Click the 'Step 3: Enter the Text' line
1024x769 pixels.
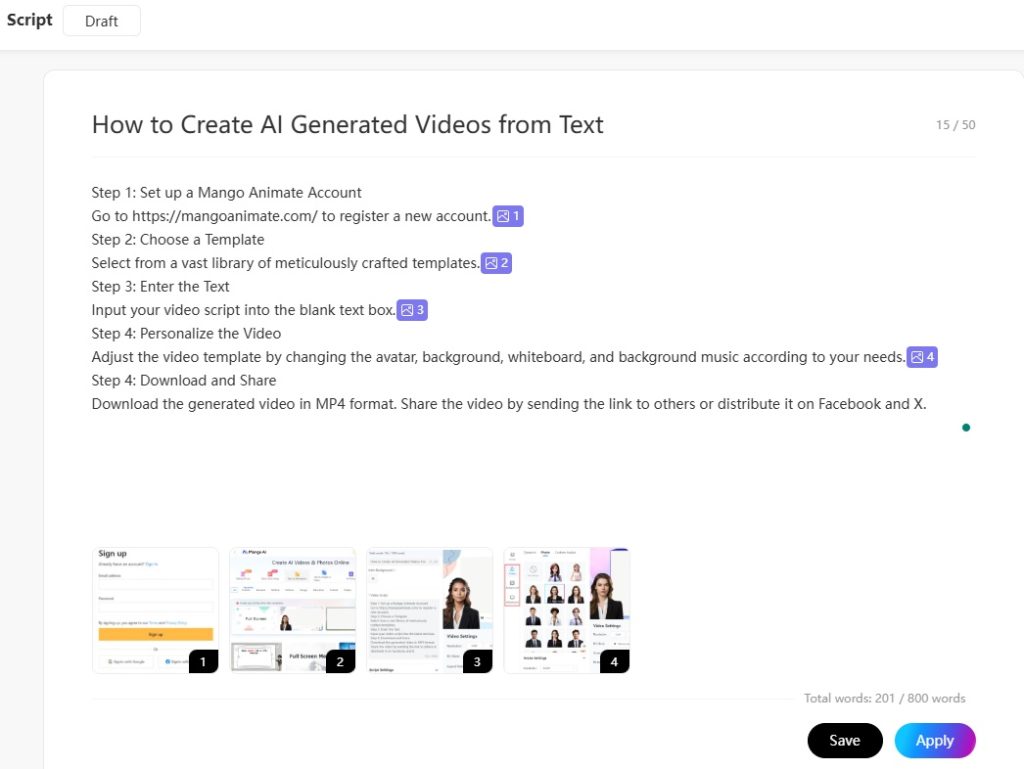pyautogui.click(x=160, y=286)
